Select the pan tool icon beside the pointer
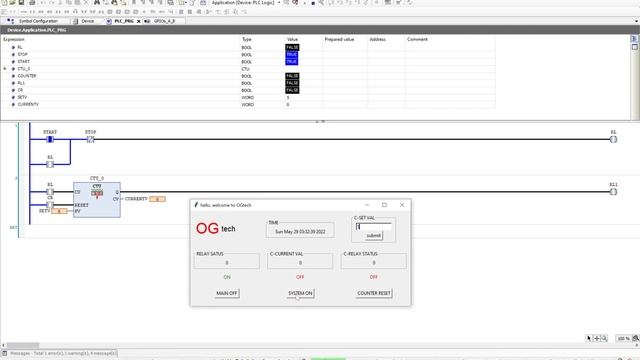 tap(596, 338)
